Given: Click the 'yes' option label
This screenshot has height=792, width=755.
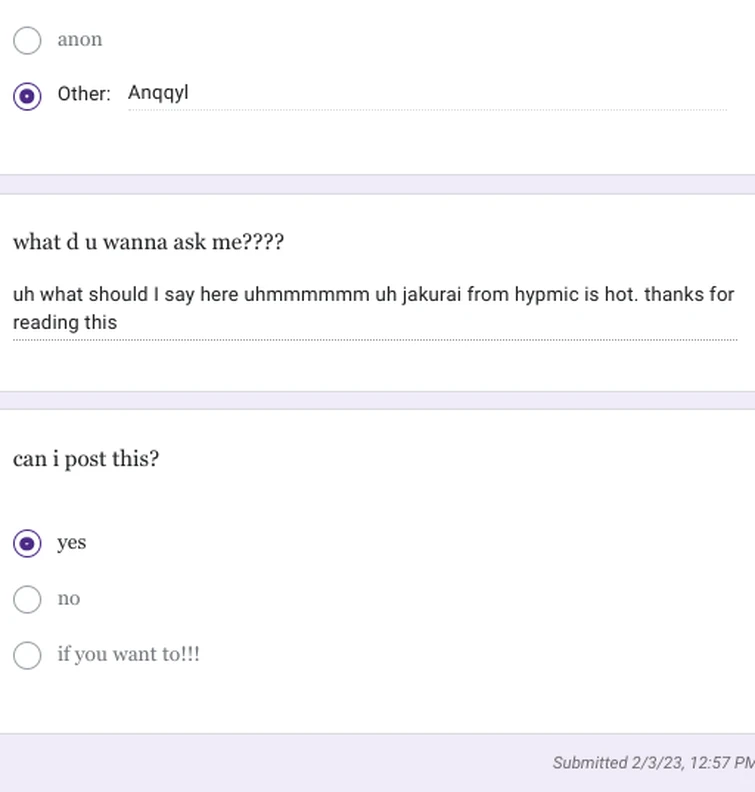Looking at the screenshot, I should (72, 542).
